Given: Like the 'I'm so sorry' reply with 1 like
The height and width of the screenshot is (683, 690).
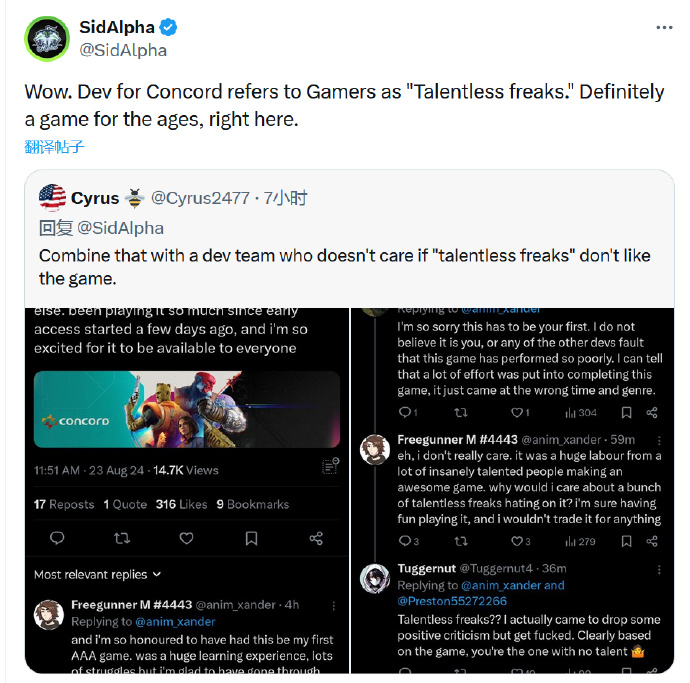Looking at the screenshot, I should click(x=517, y=412).
